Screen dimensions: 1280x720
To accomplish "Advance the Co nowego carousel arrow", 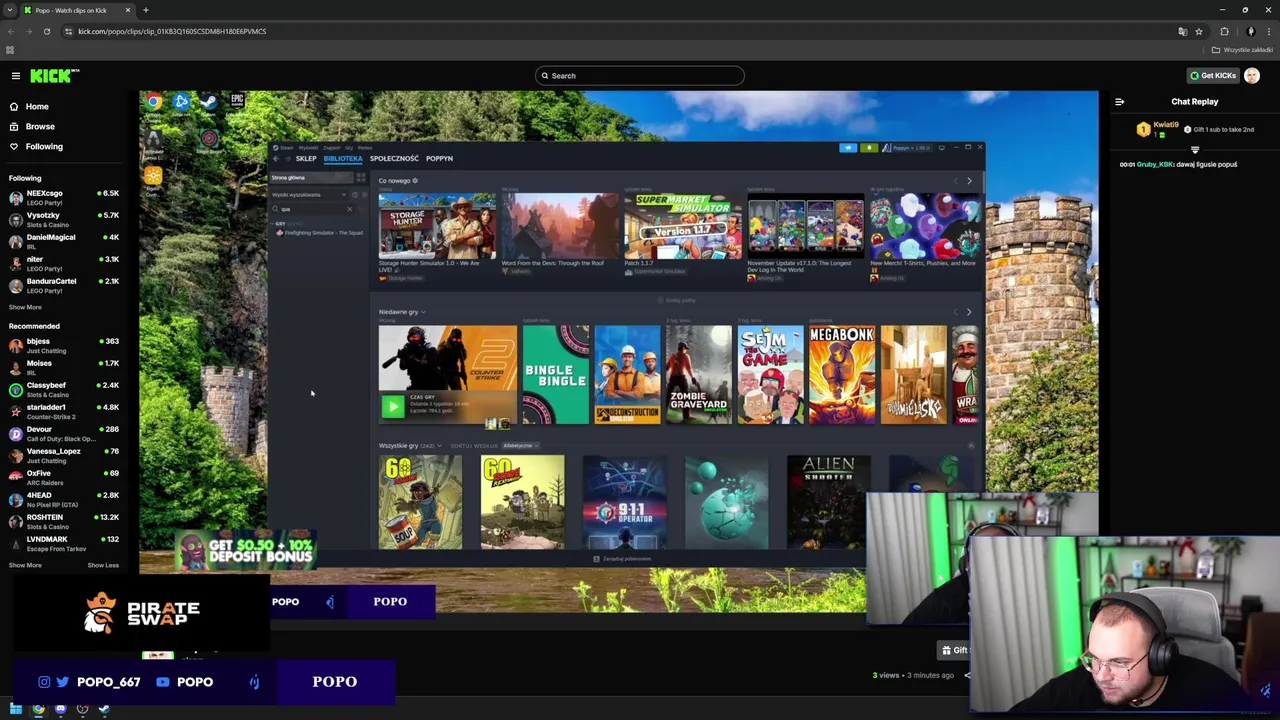I will [969, 181].
